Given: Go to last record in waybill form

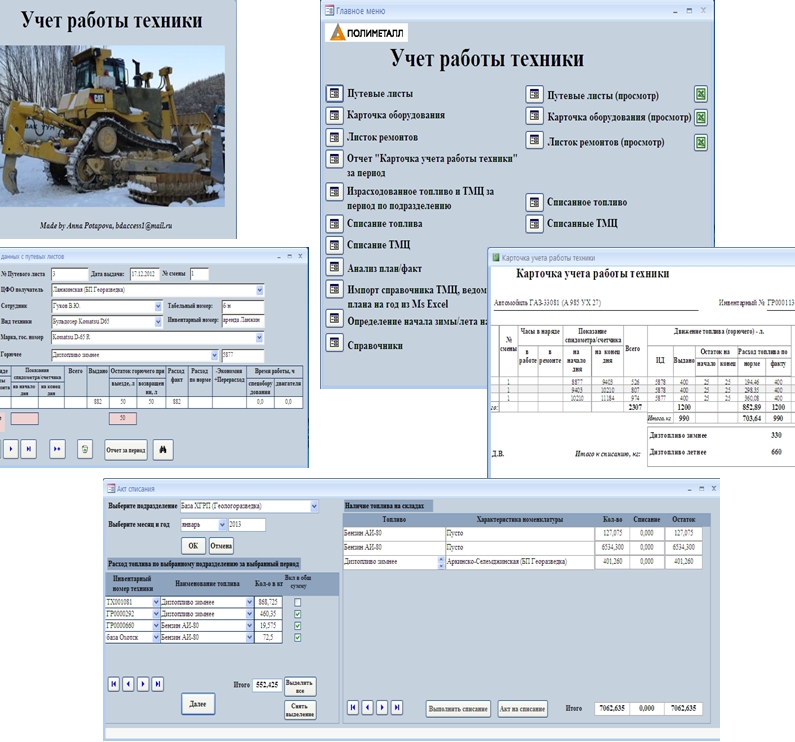Looking at the screenshot, I should [x=29, y=449].
